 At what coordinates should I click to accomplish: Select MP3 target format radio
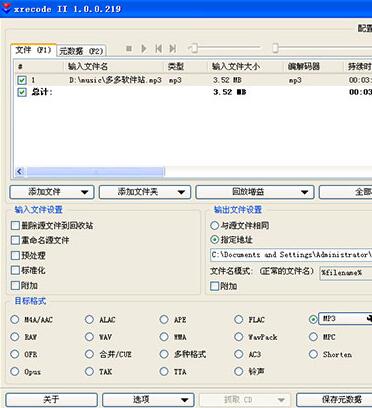pos(313,319)
